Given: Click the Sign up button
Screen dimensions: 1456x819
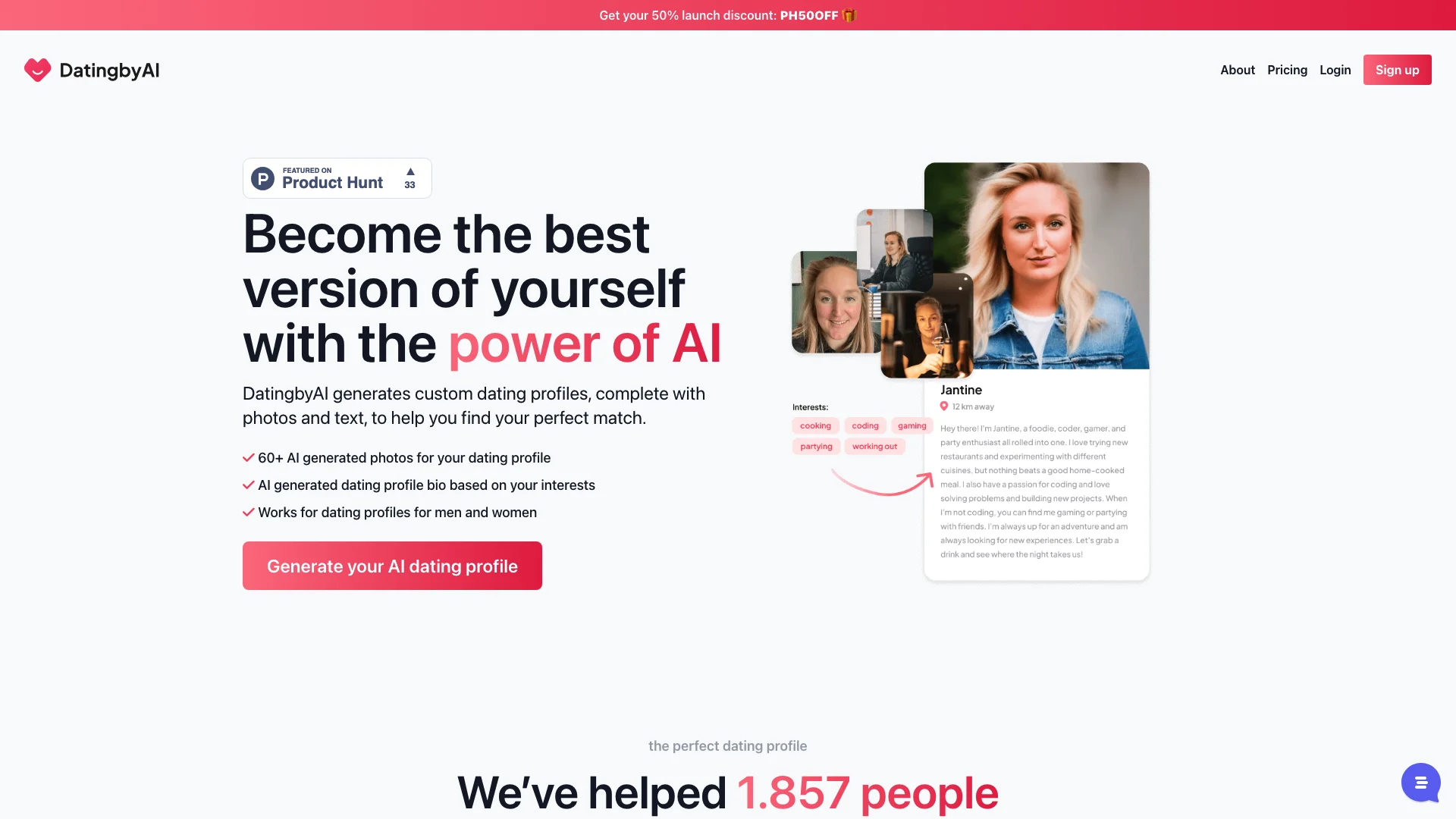Looking at the screenshot, I should click(1397, 69).
